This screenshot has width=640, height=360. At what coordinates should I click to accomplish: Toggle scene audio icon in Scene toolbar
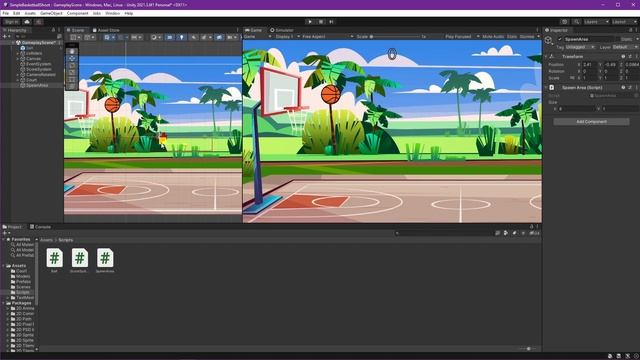(193, 37)
